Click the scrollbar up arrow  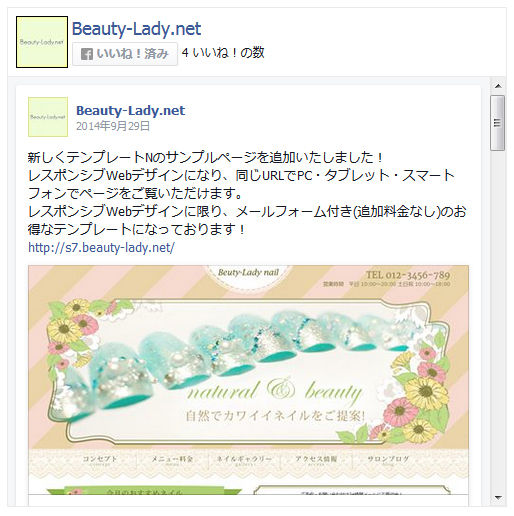pyautogui.click(x=498, y=86)
